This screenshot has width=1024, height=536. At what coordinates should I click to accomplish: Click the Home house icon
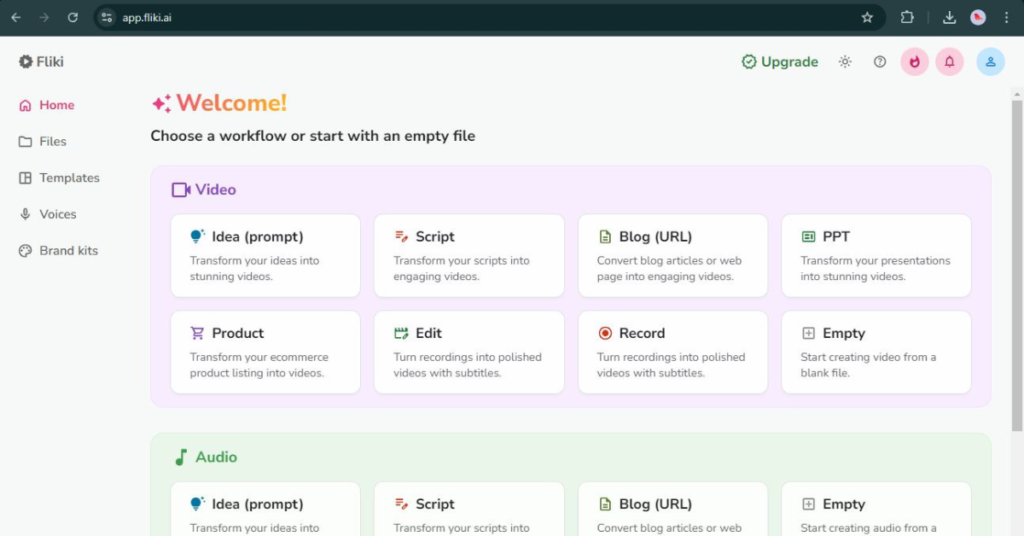click(25, 106)
